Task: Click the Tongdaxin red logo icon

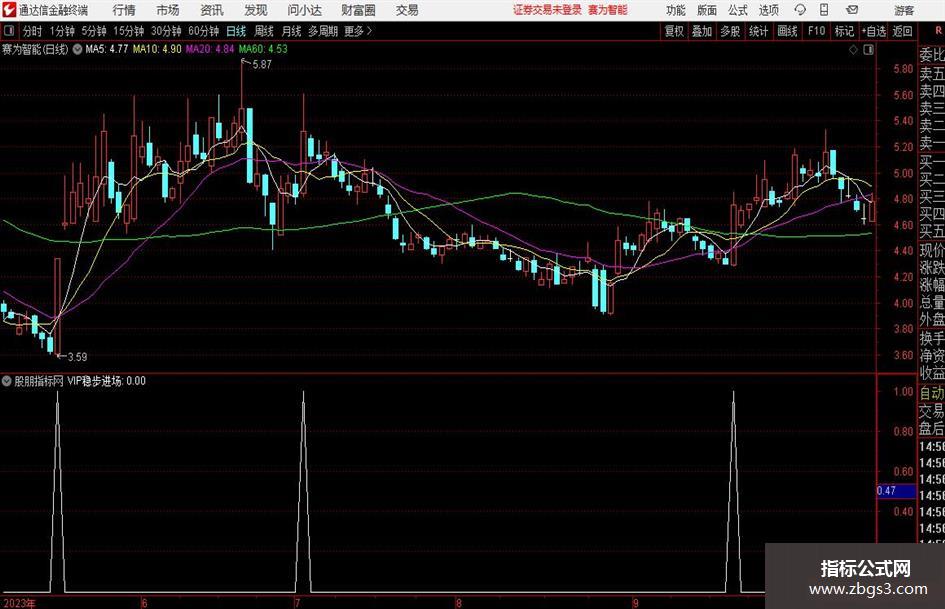Action: click(x=9, y=10)
